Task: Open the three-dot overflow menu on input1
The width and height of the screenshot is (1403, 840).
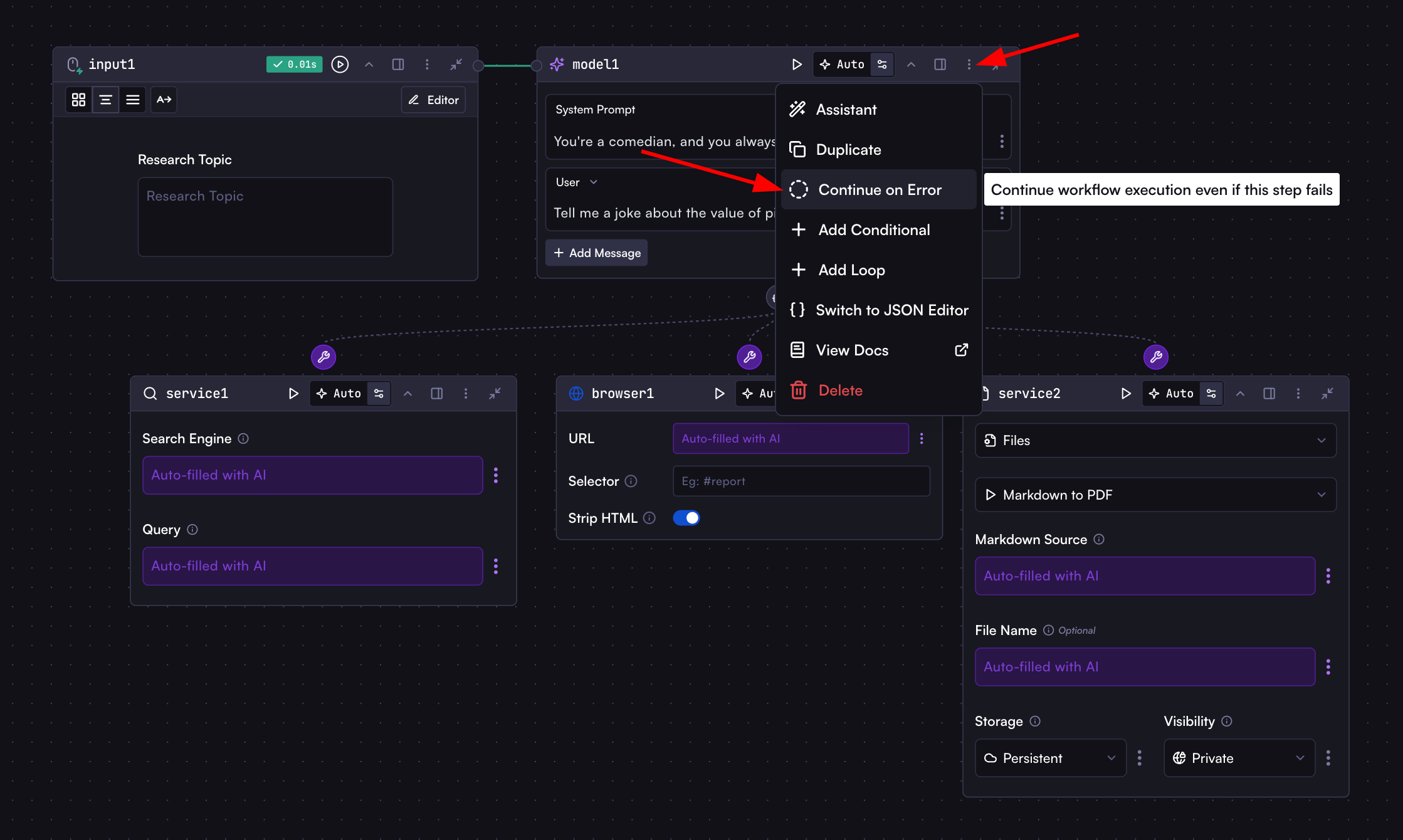Action: click(x=427, y=64)
